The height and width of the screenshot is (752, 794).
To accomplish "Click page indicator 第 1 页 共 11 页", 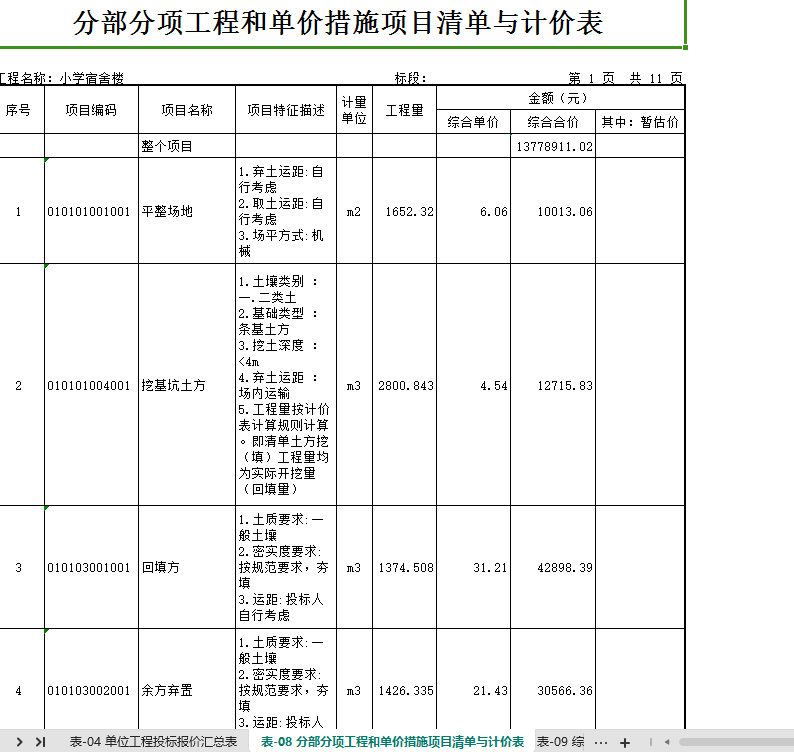I will tap(625, 78).
